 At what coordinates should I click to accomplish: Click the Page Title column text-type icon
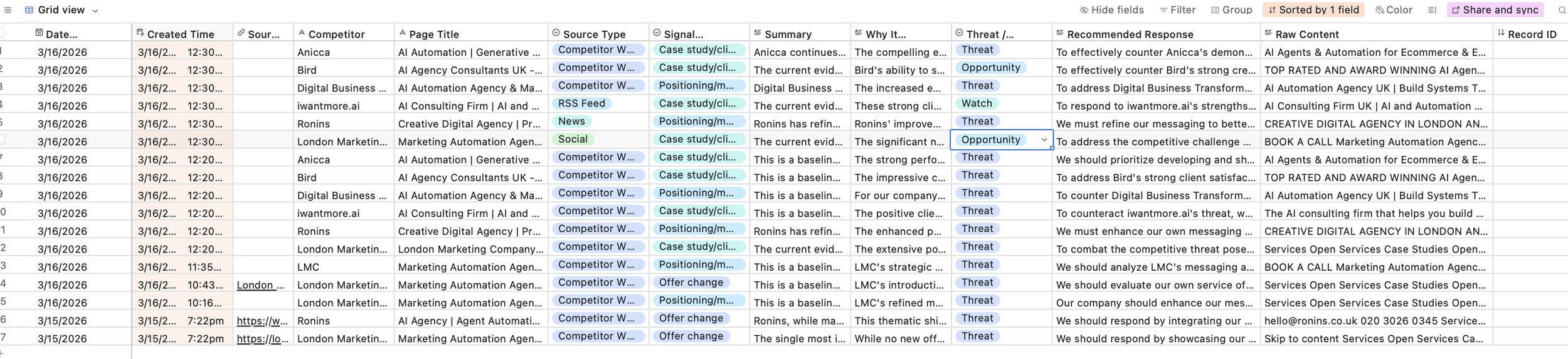(403, 33)
